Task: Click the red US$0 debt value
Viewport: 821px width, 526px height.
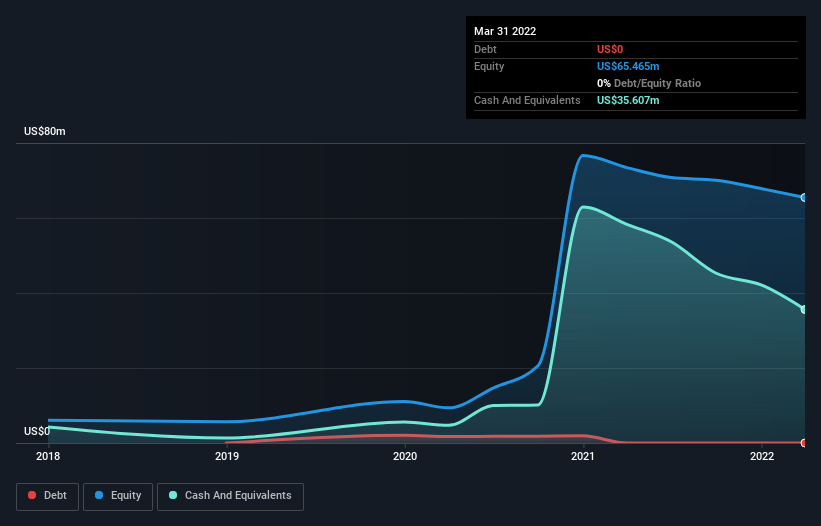Action: tap(610, 49)
